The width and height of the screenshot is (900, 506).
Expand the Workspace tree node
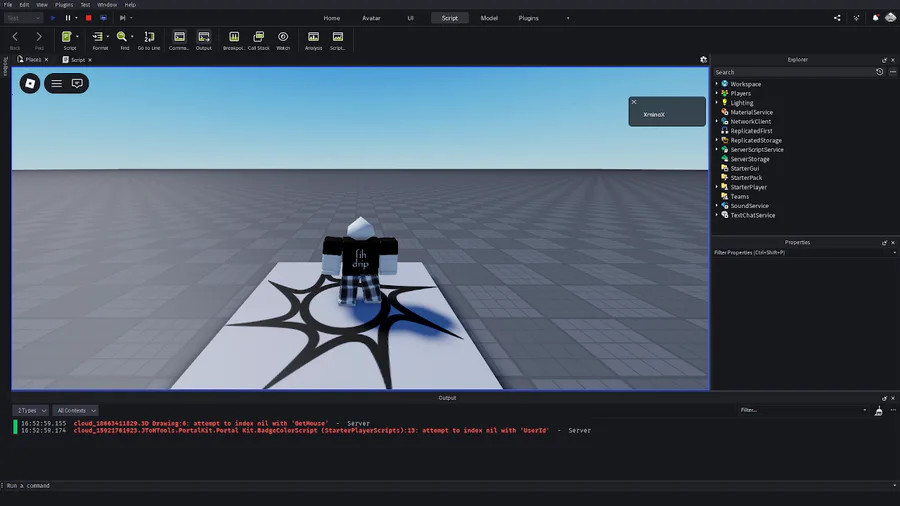[716, 84]
